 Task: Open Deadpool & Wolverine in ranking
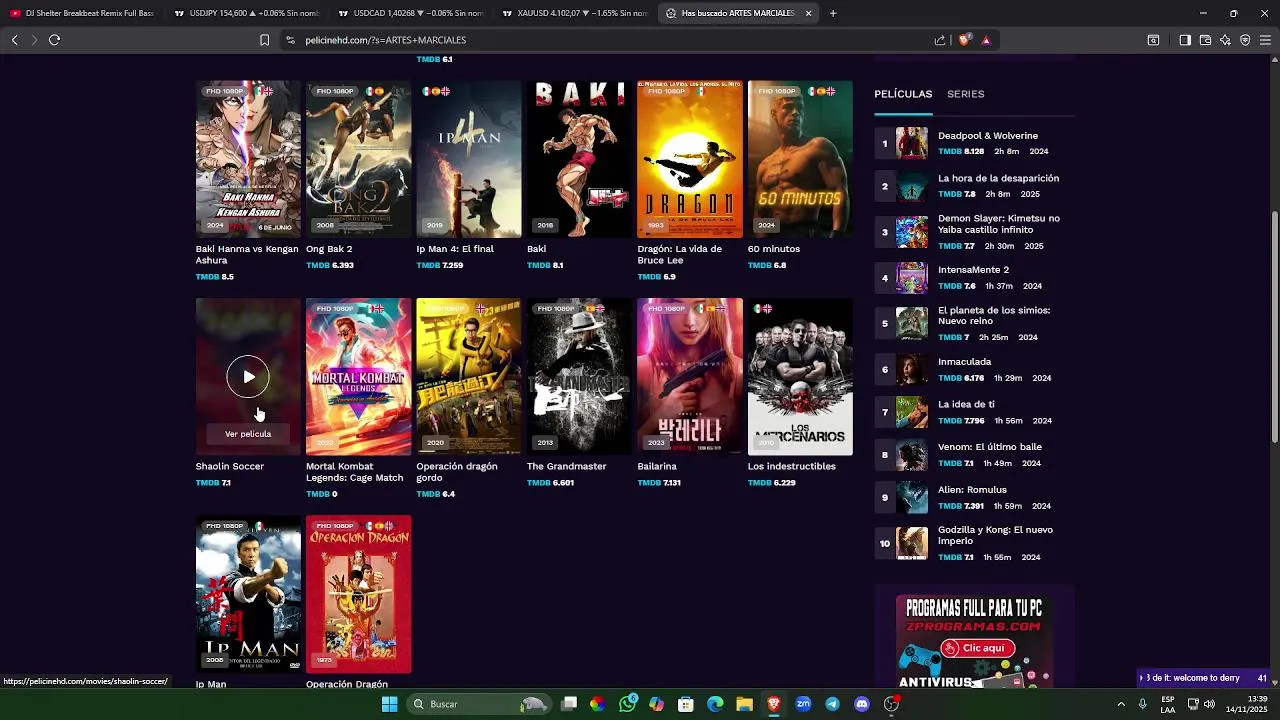pos(988,136)
